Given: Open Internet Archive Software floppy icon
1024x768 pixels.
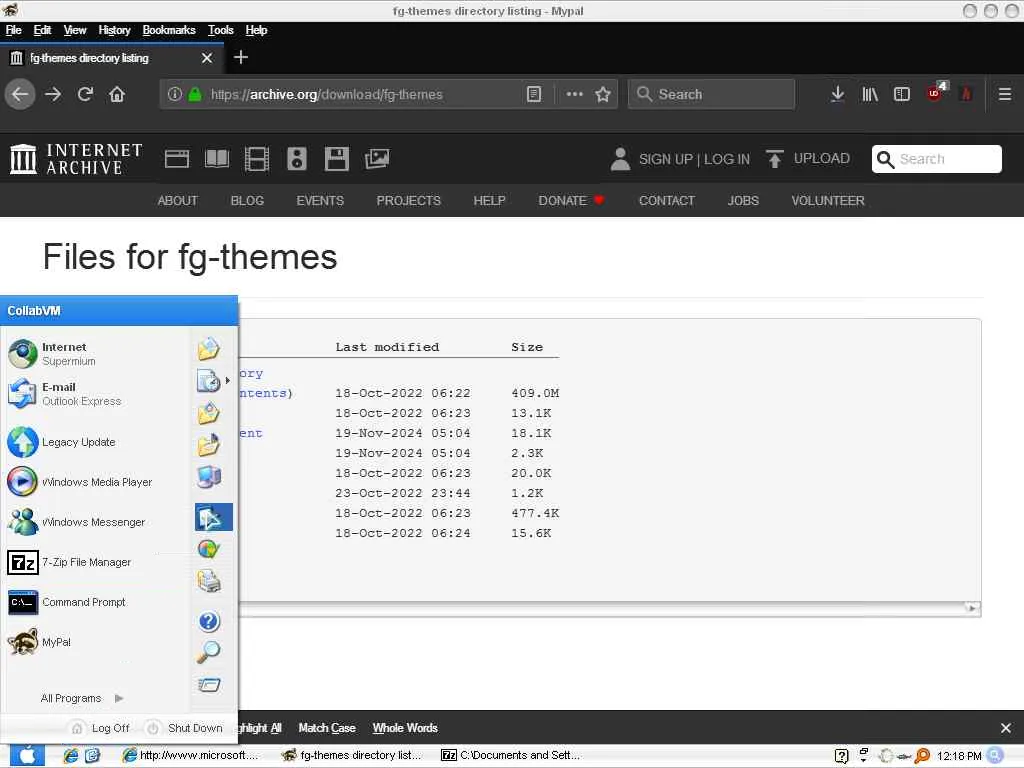Looking at the screenshot, I should pyautogui.click(x=336, y=159).
